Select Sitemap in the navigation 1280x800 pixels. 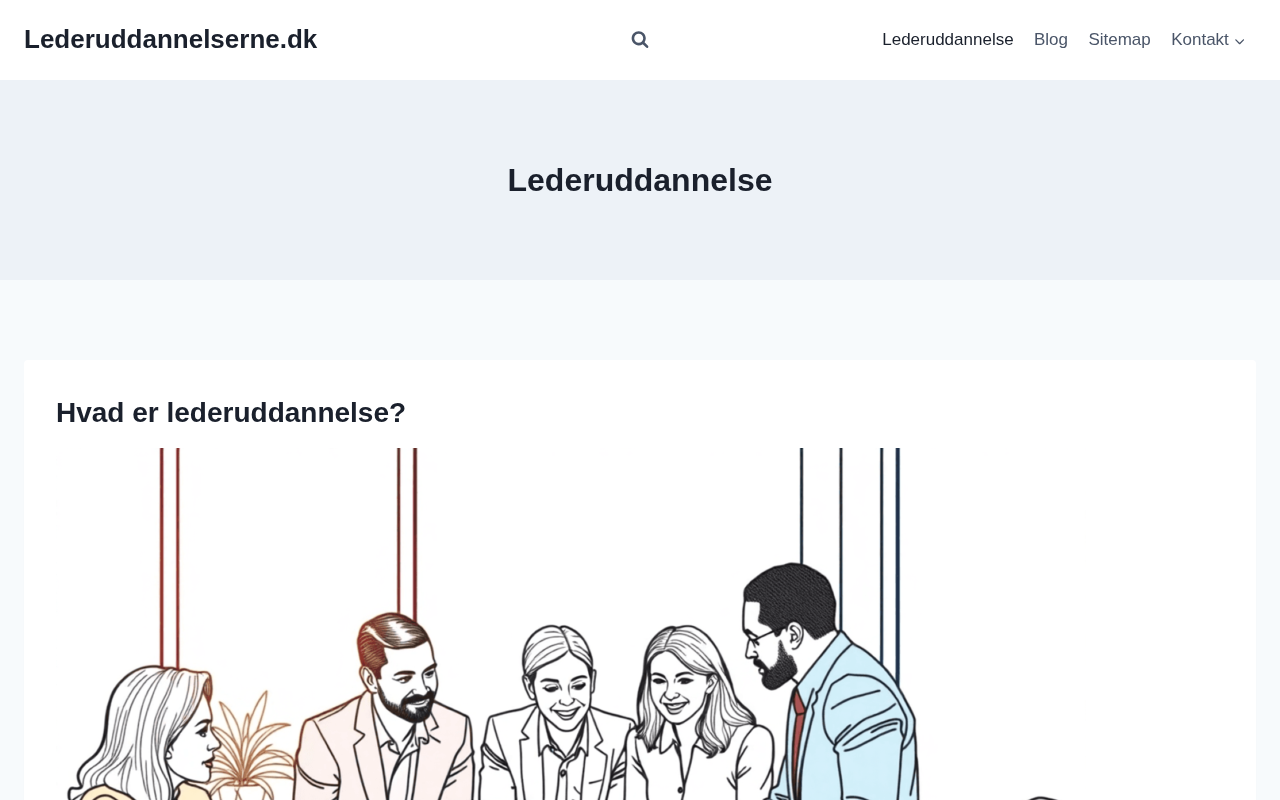(1119, 40)
